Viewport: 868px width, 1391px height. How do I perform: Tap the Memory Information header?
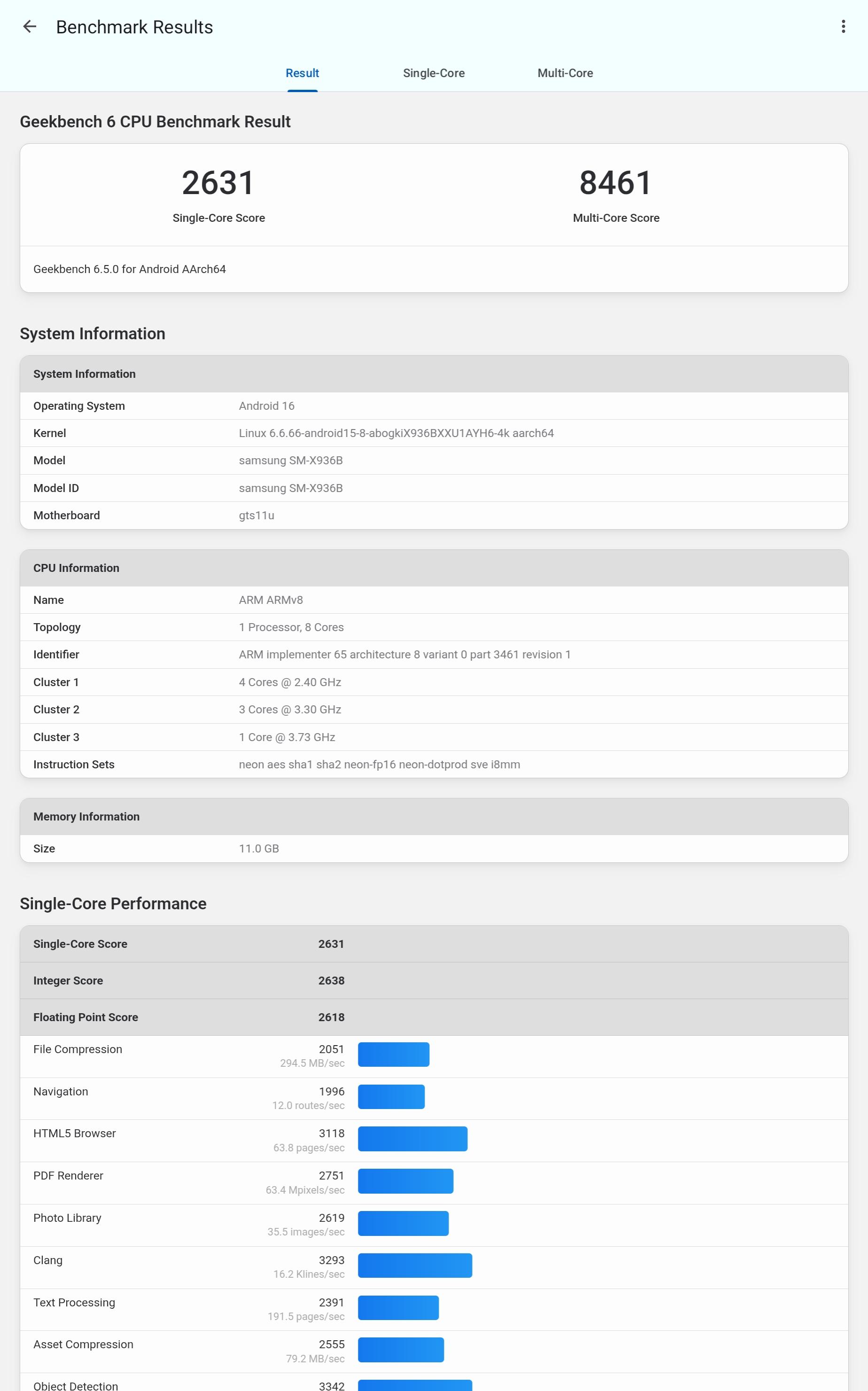434,816
